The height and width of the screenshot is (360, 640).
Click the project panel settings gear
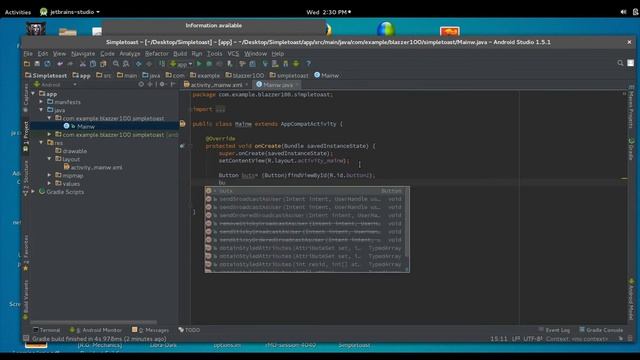pyautogui.click(x=162, y=84)
